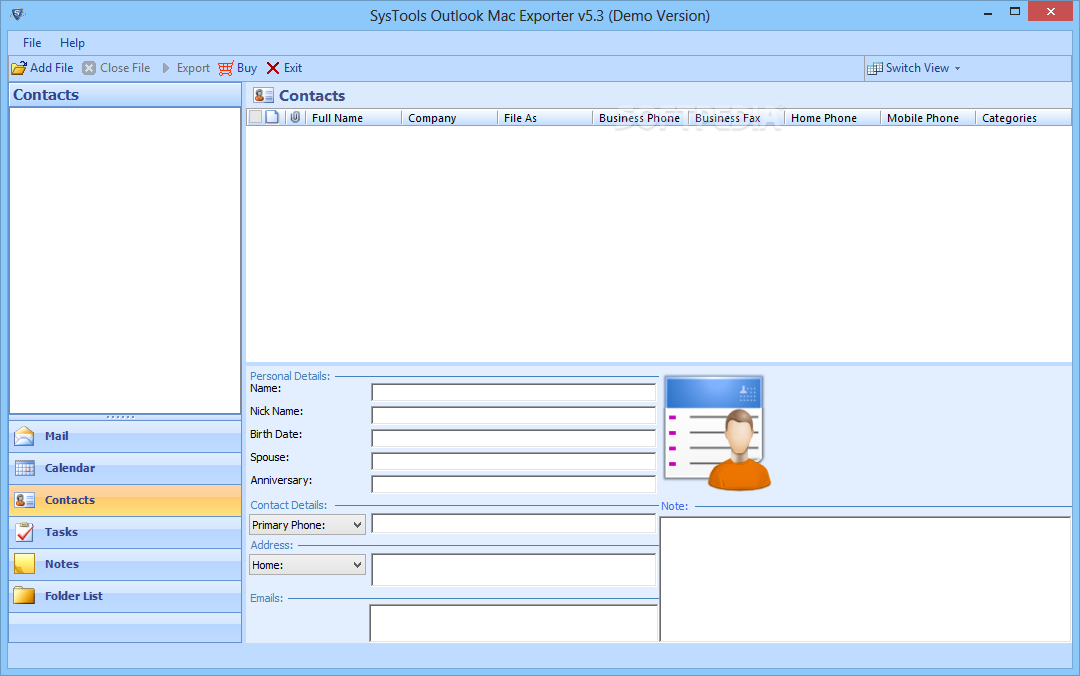Click the Export button label
The width and height of the screenshot is (1080, 676).
(x=193, y=68)
